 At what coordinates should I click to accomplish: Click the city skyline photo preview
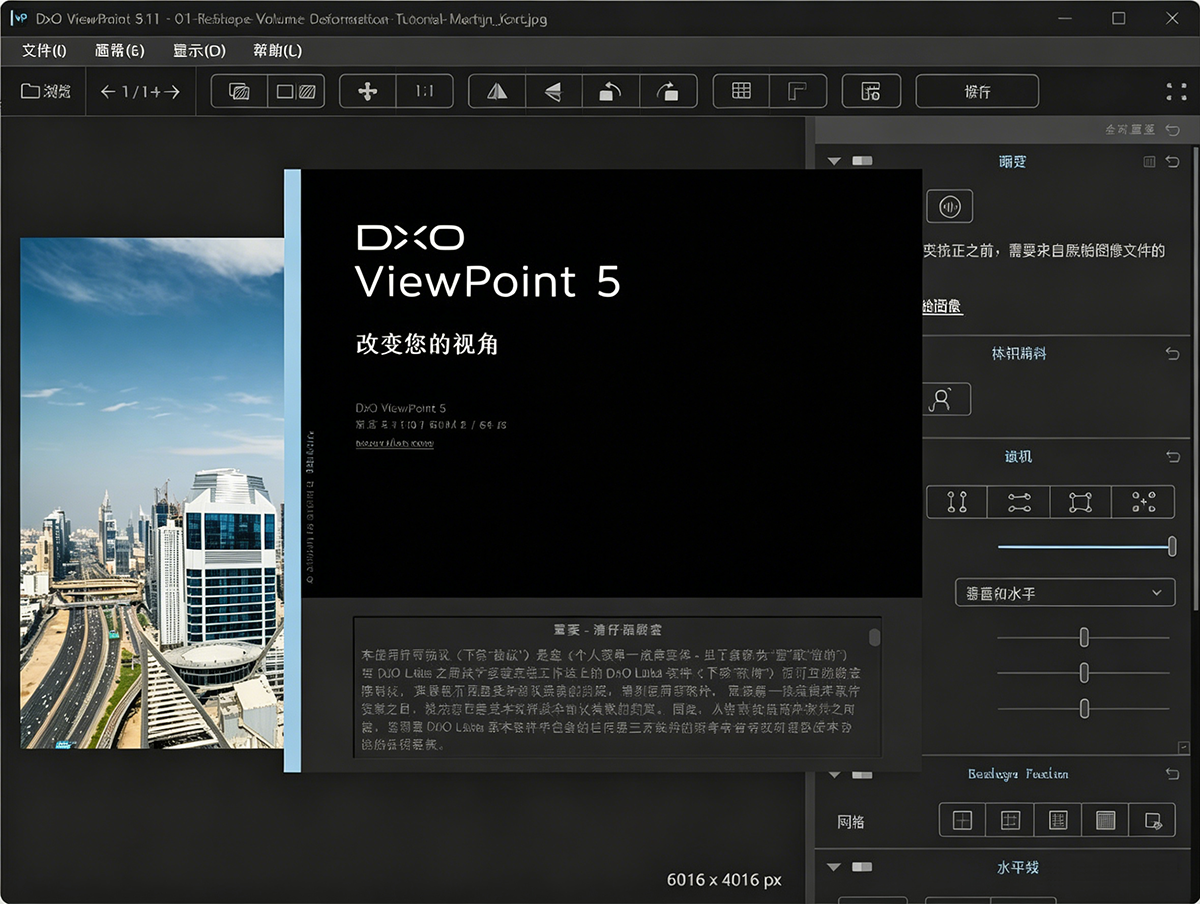coord(152,492)
